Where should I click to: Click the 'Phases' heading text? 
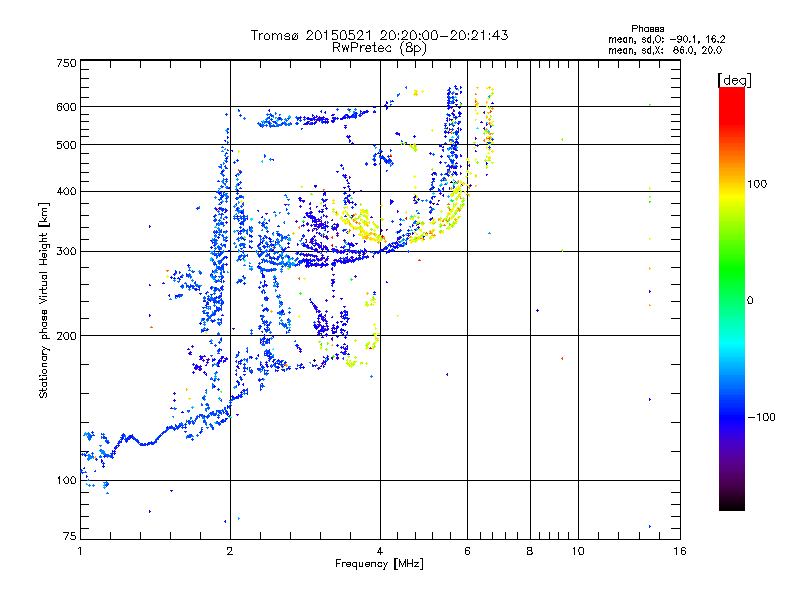click(x=647, y=29)
